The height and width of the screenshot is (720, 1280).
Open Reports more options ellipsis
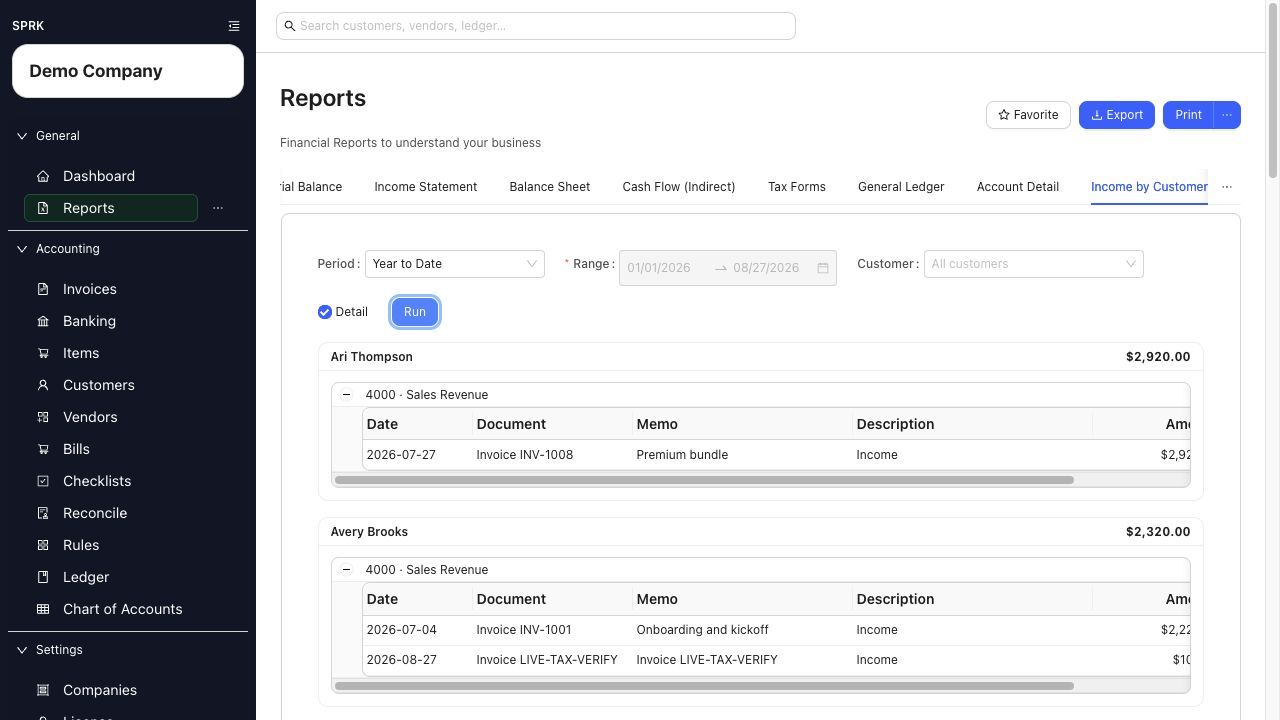coord(218,208)
